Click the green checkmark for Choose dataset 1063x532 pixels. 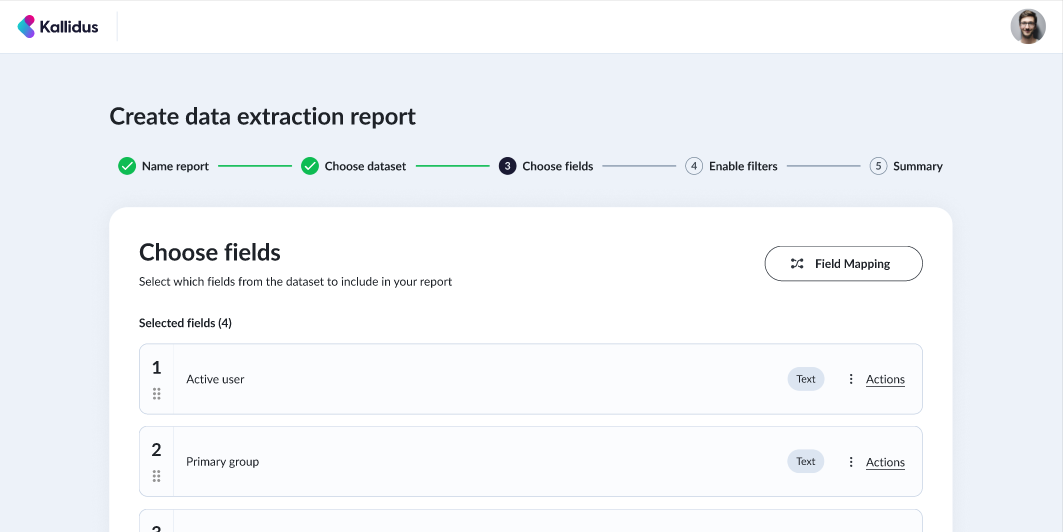coord(310,166)
